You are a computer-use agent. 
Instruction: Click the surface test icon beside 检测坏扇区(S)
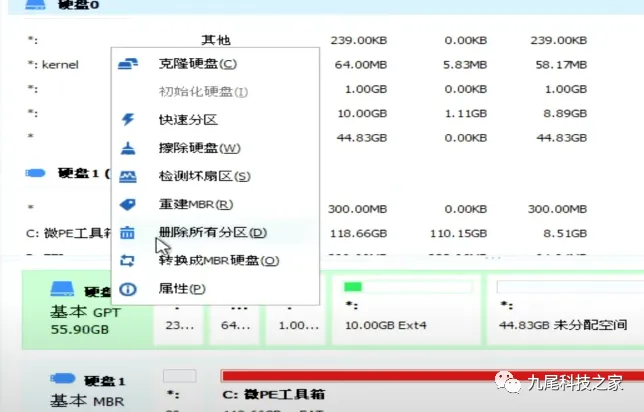(x=128, y=177)
